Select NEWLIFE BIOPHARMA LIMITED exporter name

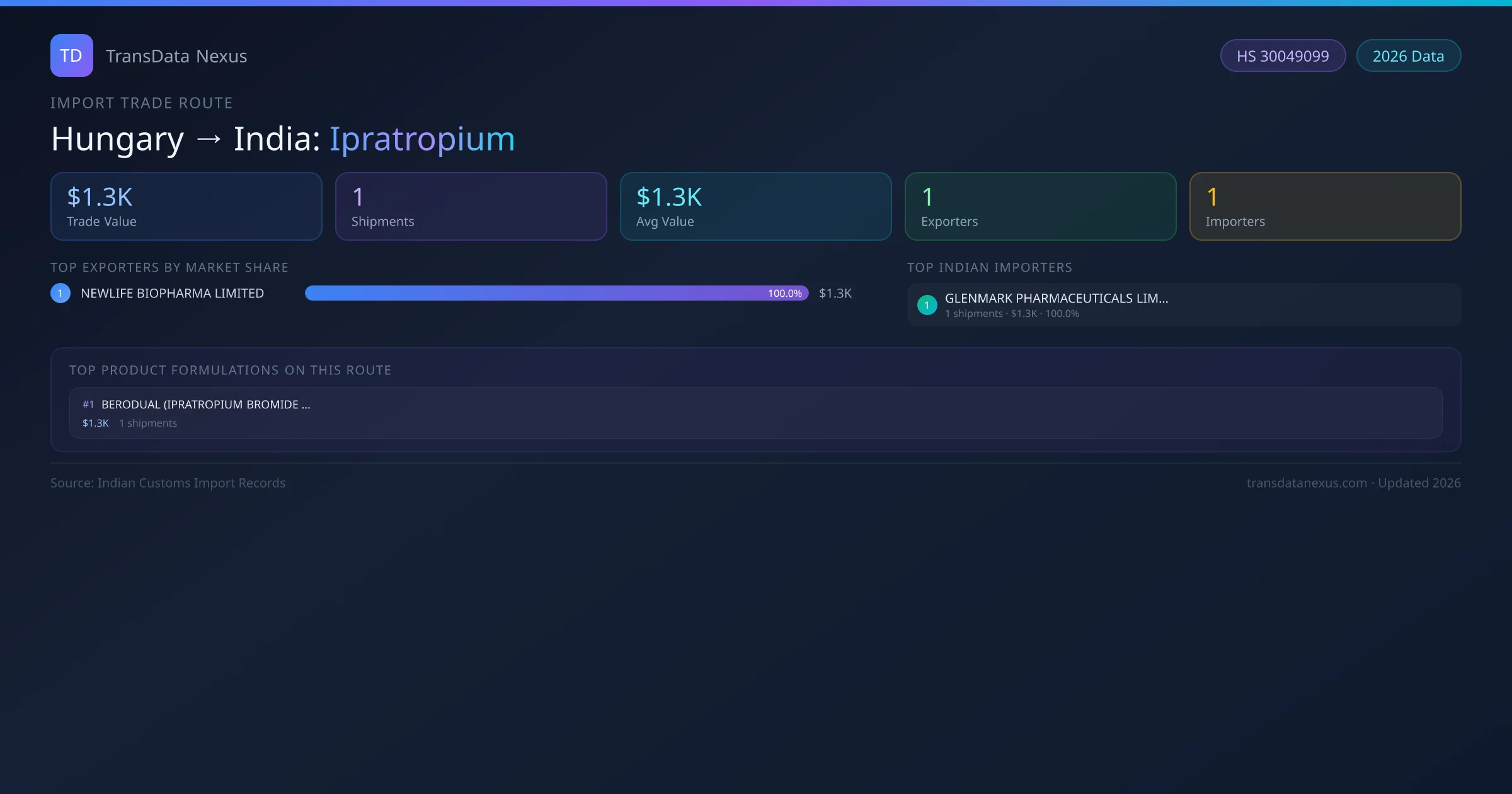172,293
